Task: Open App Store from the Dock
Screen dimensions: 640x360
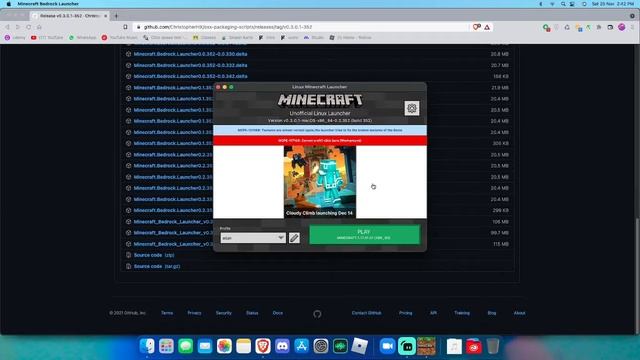Action: pos(301,346)
